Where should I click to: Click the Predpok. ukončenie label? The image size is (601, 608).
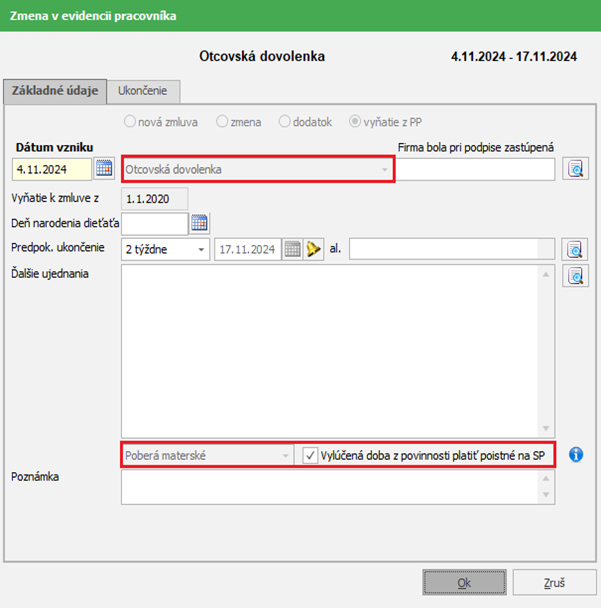(58, 247)
